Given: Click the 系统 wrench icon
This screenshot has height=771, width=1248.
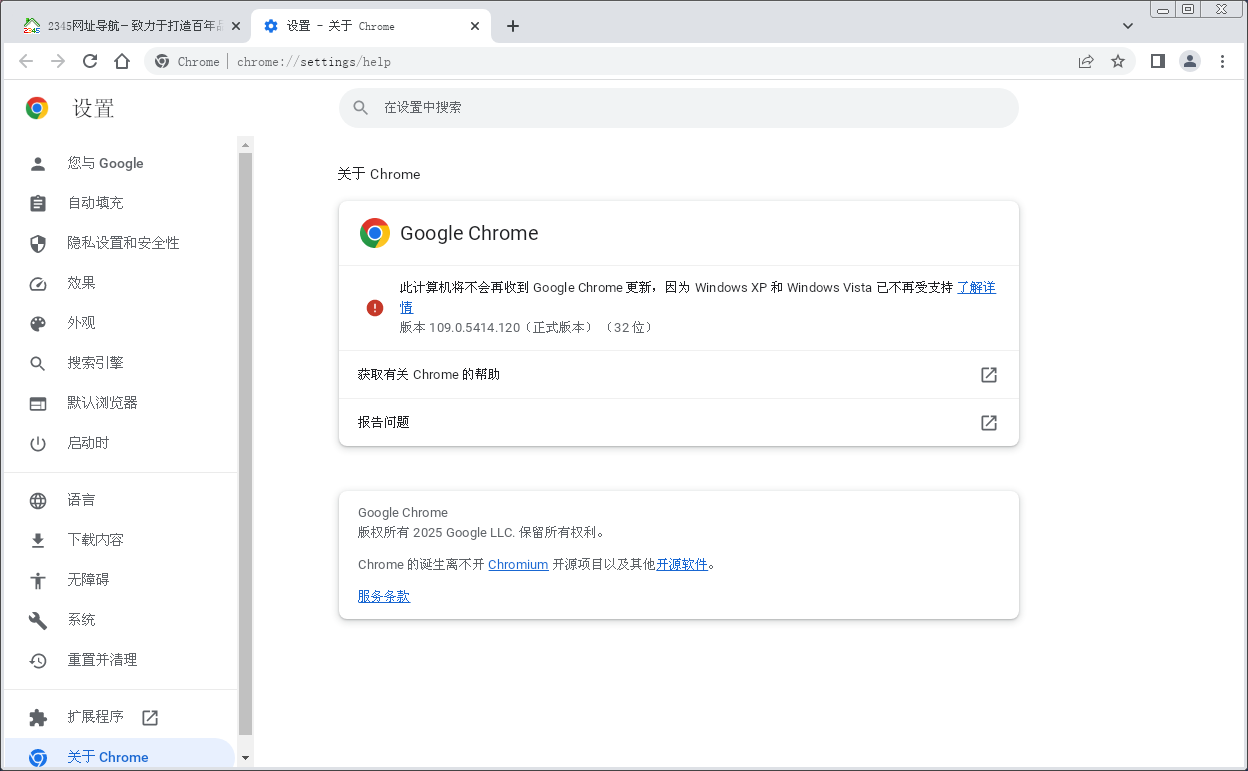Looking at the screenshot, I should 38,620.
